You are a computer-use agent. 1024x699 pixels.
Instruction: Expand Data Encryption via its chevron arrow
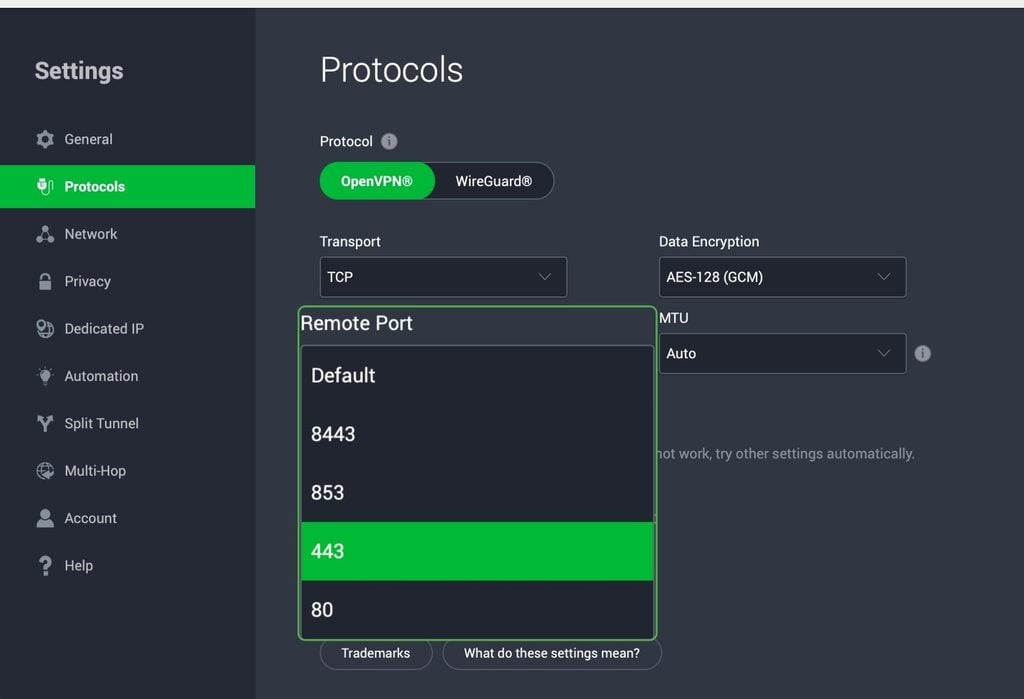click(884, 277)
